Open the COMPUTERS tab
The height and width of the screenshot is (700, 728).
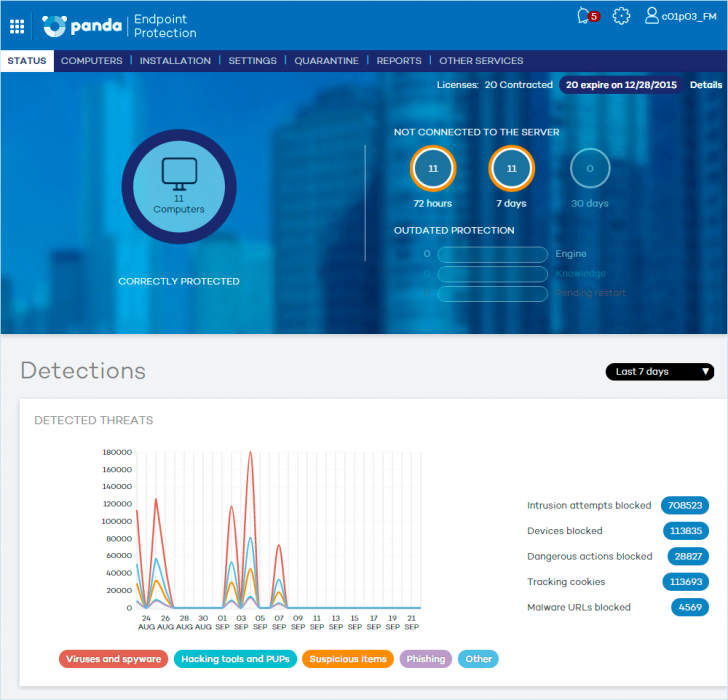pyautogui.click(x=91, y=61)
